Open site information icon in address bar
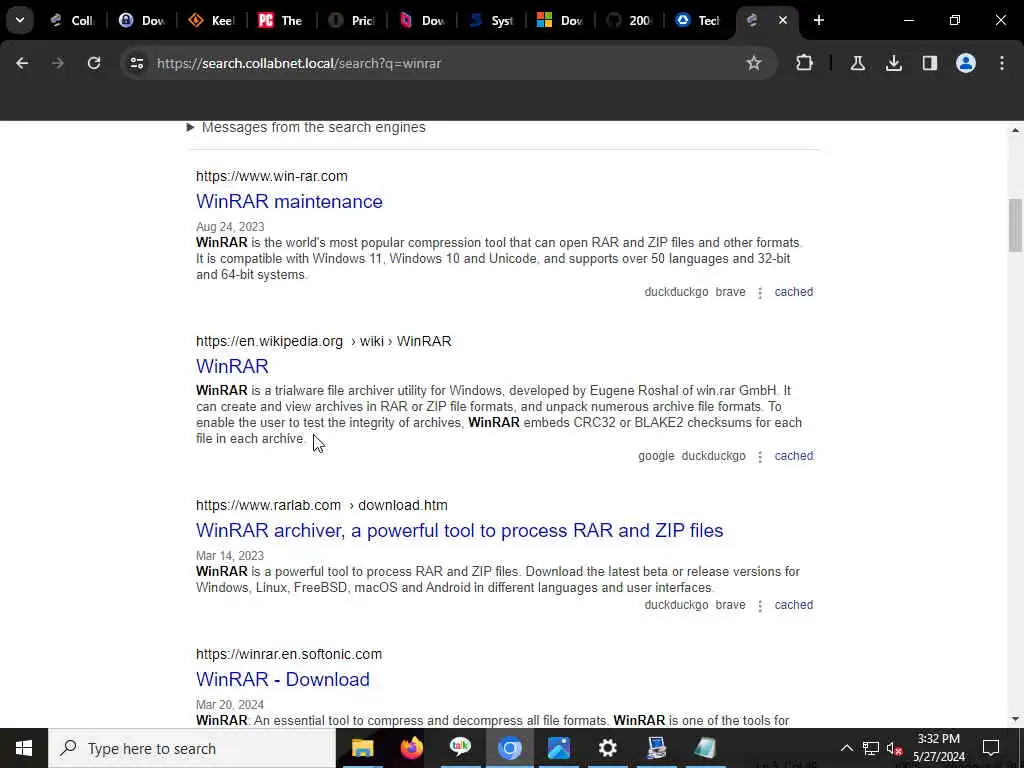Image resolution: width=1024 pixels, height=768 pixels. point(136,63)
